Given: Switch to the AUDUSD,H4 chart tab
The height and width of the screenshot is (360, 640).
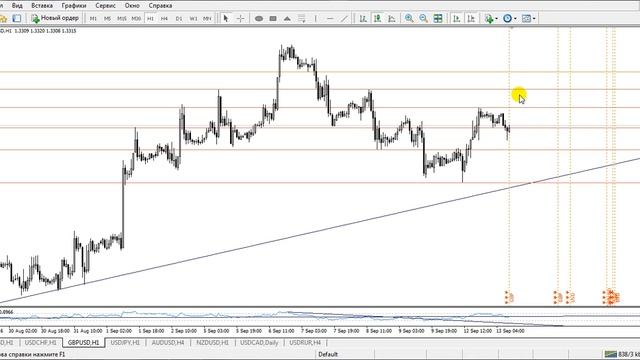Looking at the screenshot, I should point(168,343).
